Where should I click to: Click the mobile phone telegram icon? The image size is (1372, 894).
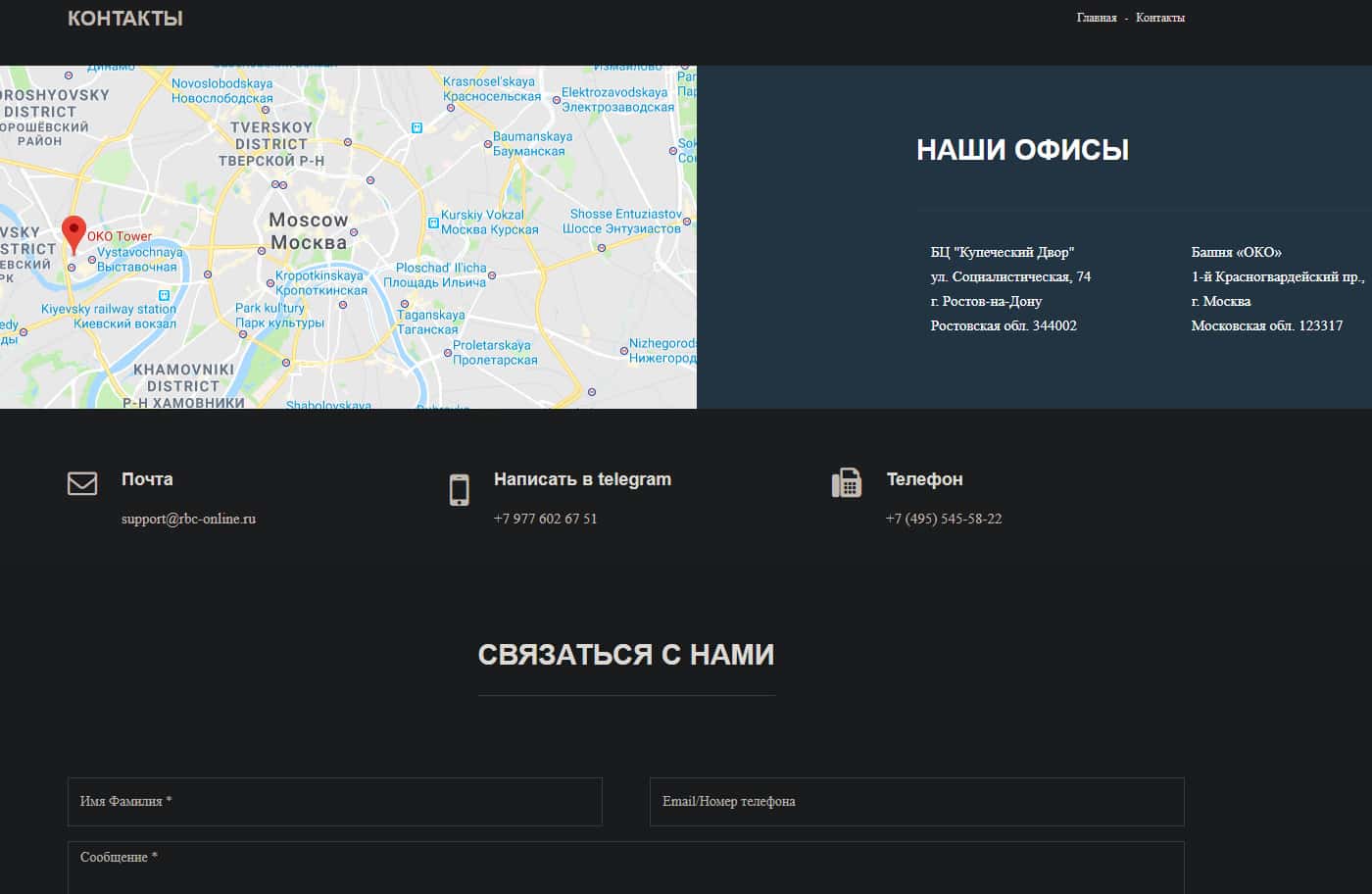click(x=459, y=489)
